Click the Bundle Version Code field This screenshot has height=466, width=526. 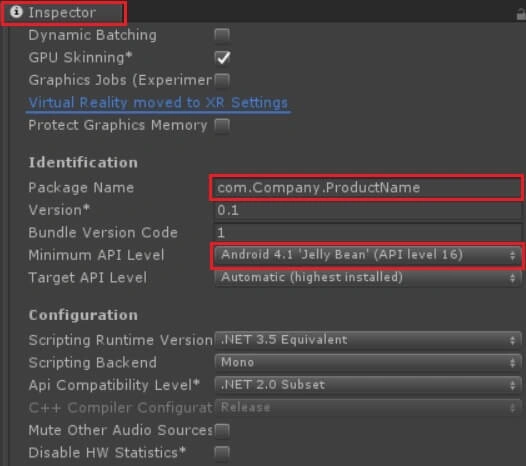(368, 233)
